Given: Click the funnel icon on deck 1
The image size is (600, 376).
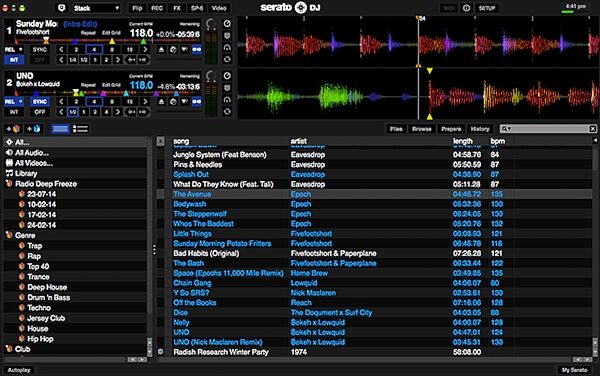Looking at the screenshot, I should (x=185, y=50).
